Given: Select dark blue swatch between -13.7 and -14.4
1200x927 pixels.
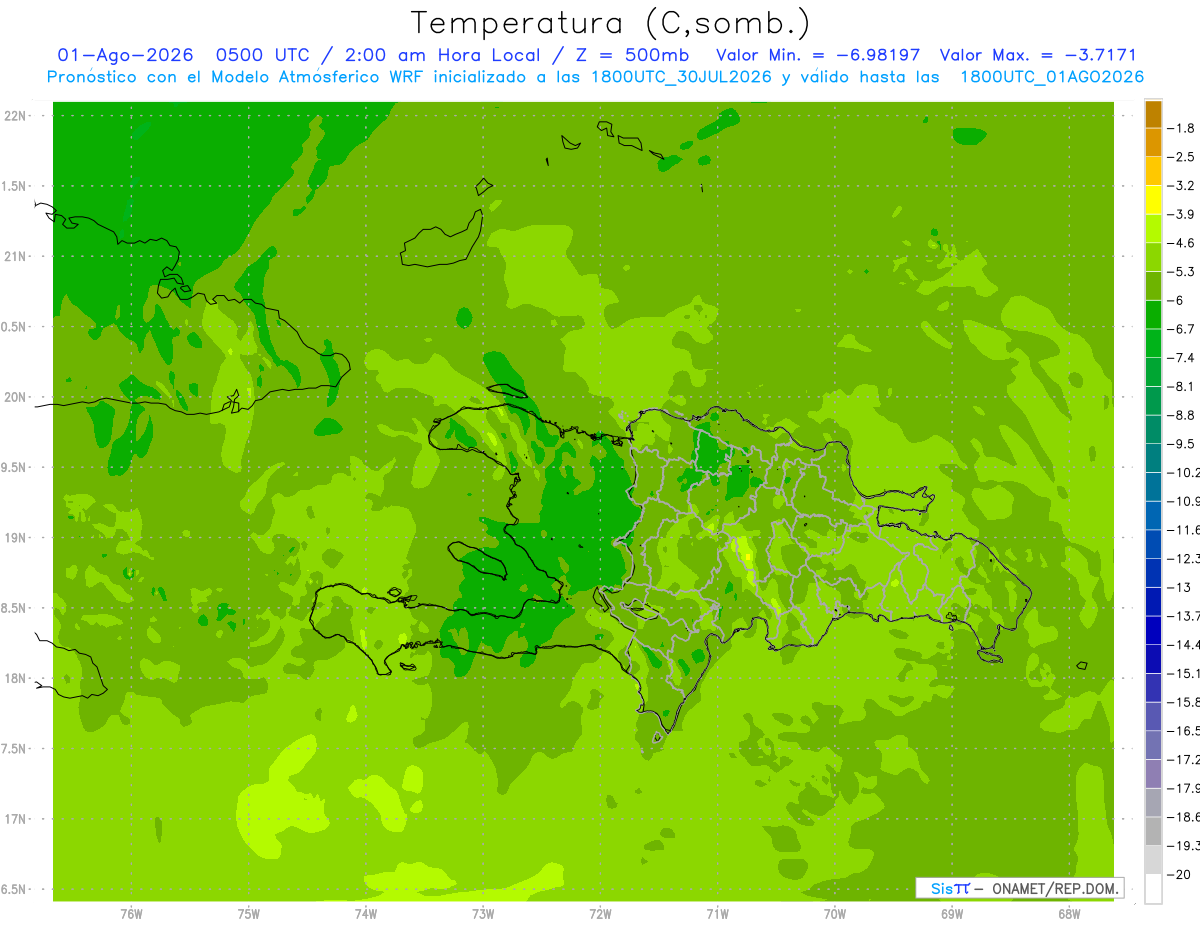Looking at the screenshot, I should (x=1153, y=630).
